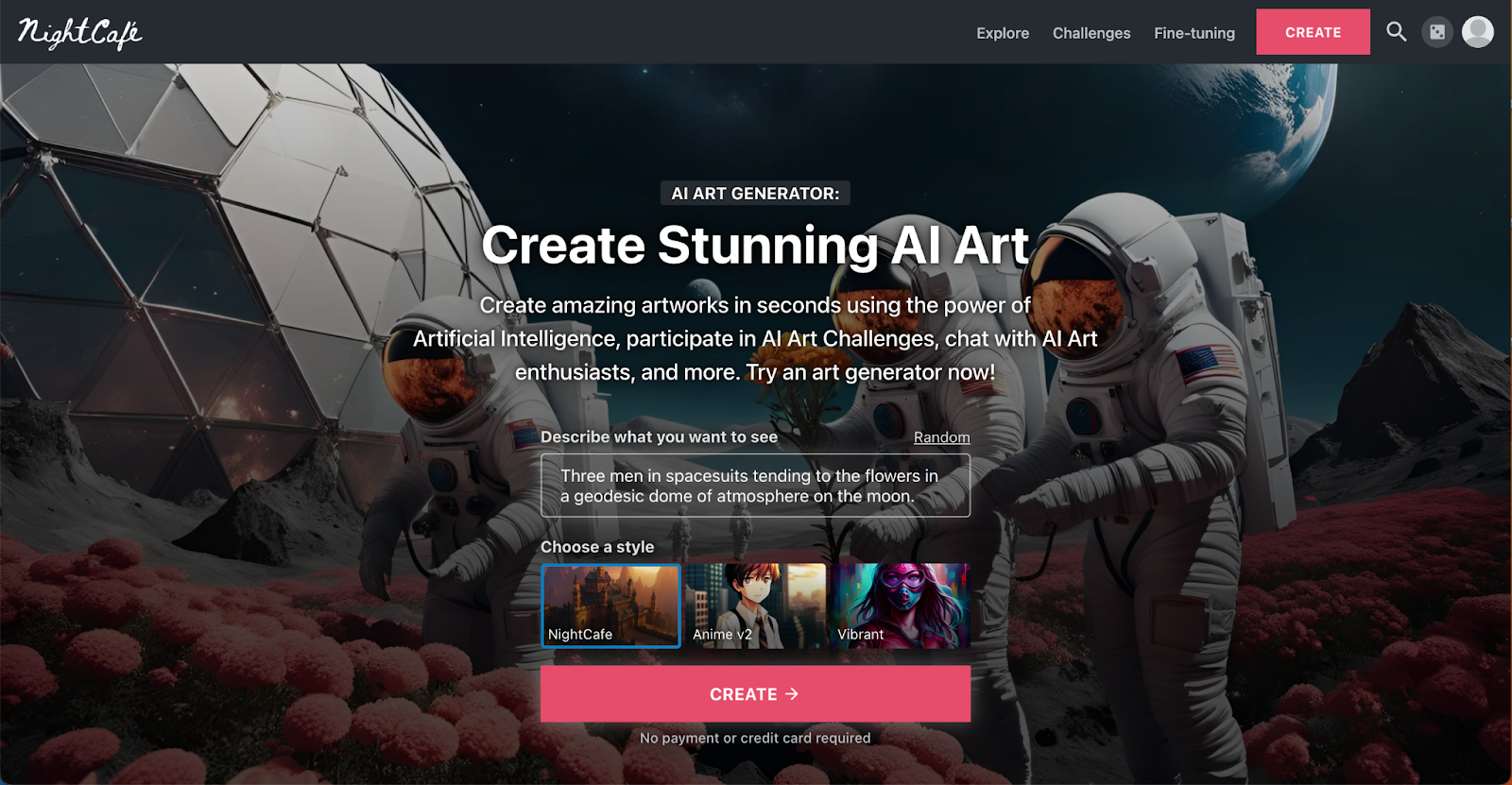Open search with the magnifier icon
1512x785 pixels.
pyautogui.click(x=1396, y=32)
